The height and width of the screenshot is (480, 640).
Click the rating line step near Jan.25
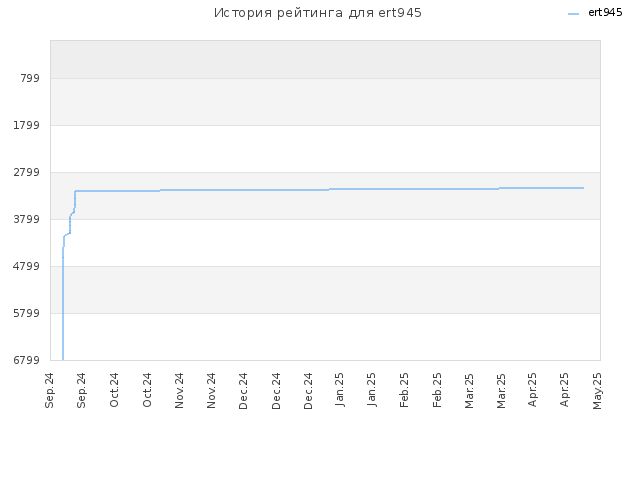coord(329,189)
